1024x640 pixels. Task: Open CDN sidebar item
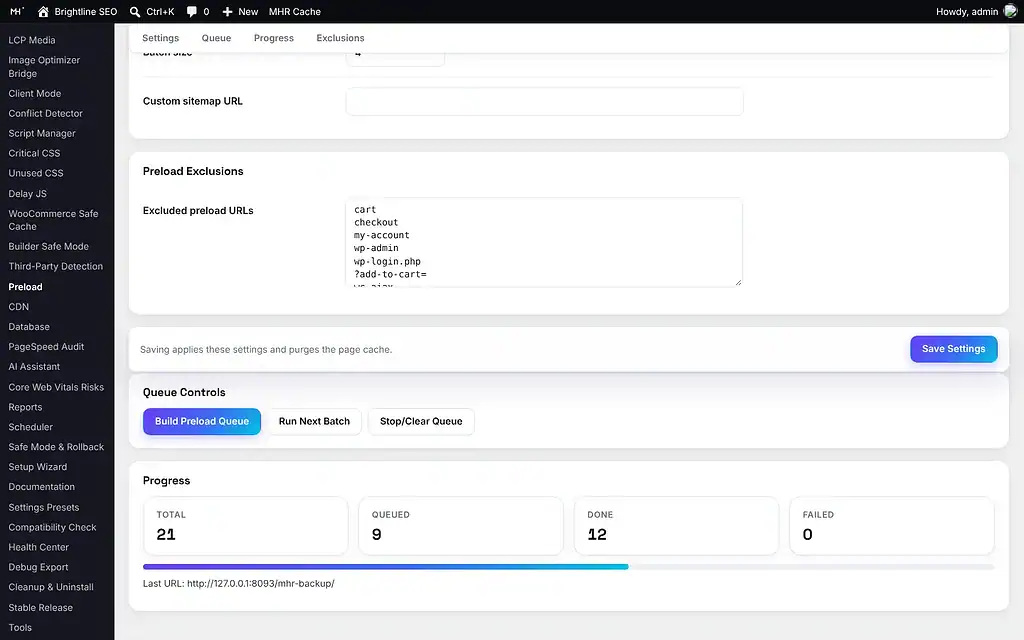tap(18, 306)
